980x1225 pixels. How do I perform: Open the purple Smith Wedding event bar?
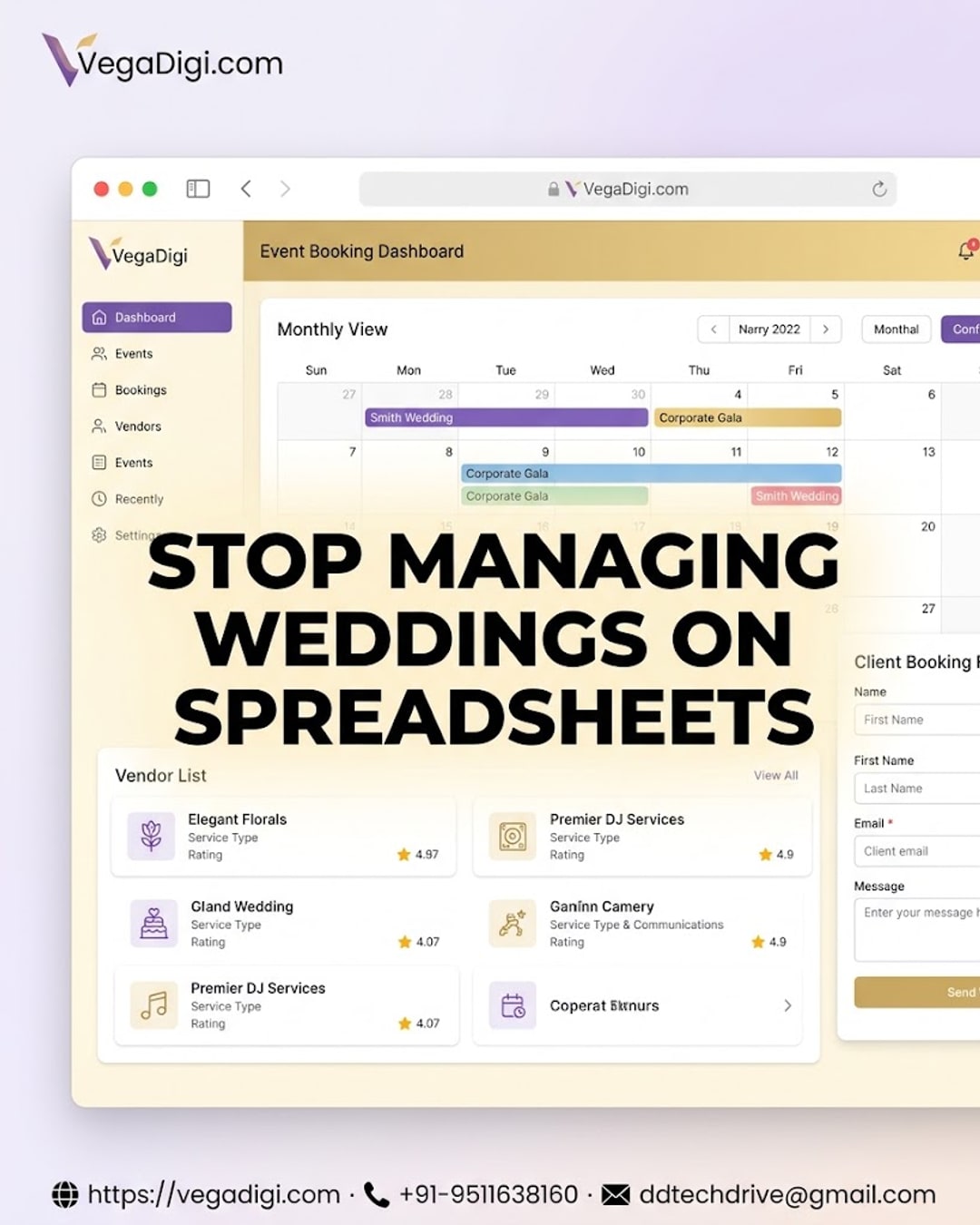[506, 417]
